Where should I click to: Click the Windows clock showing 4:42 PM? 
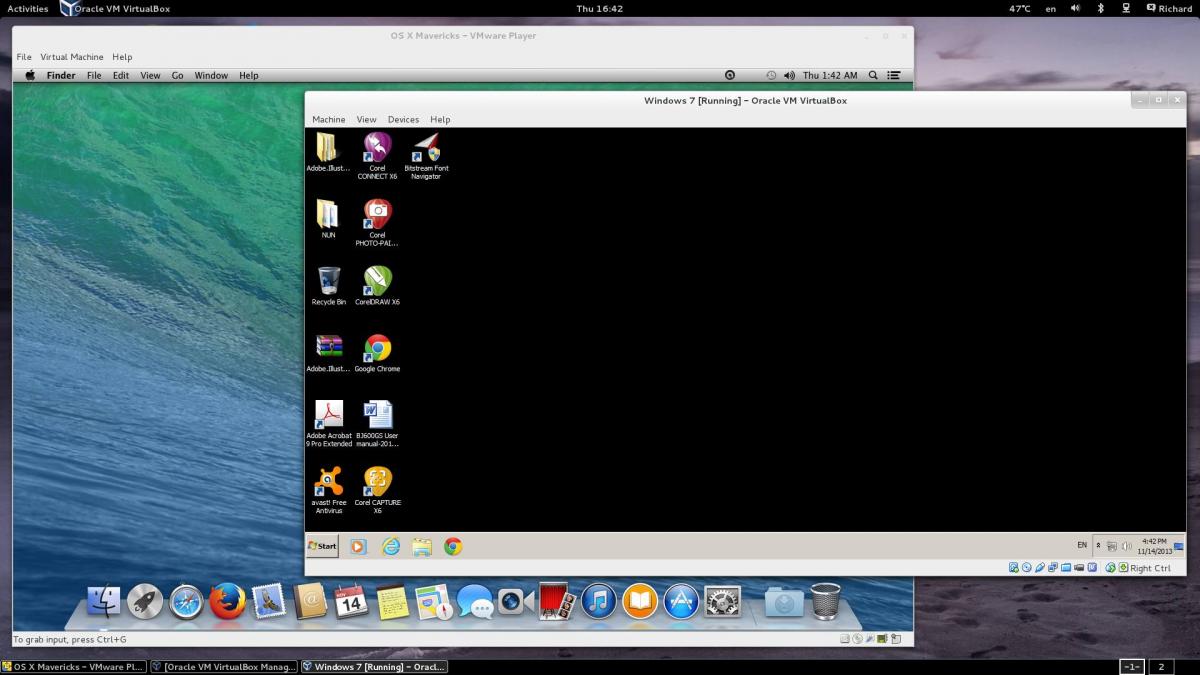pyautogui.click(x=1153, y=546)
